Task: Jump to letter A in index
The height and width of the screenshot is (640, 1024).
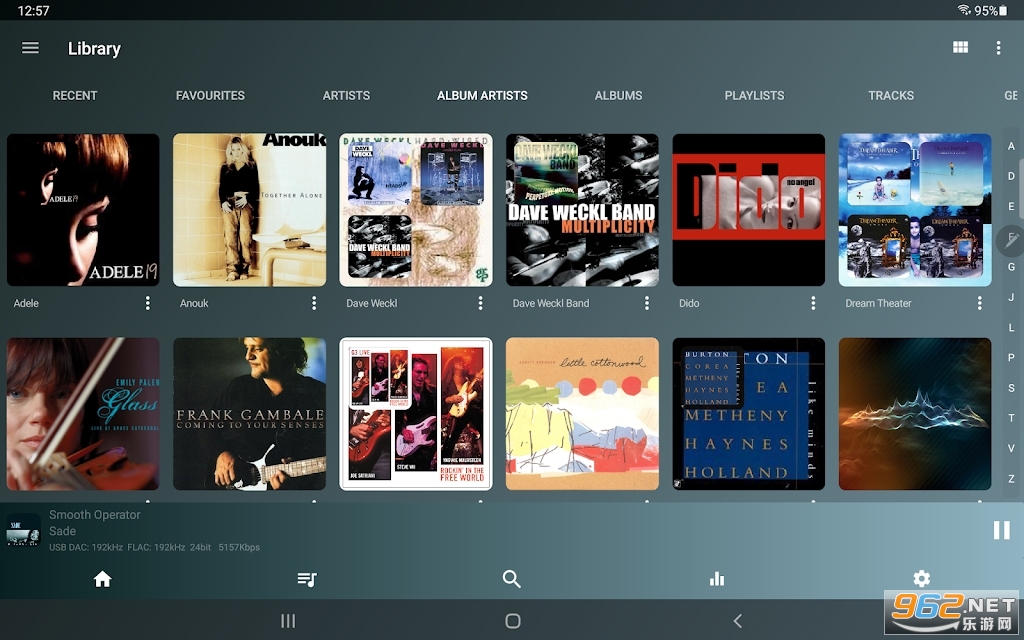Action: pyautogui.click(x=1011, y=146)
